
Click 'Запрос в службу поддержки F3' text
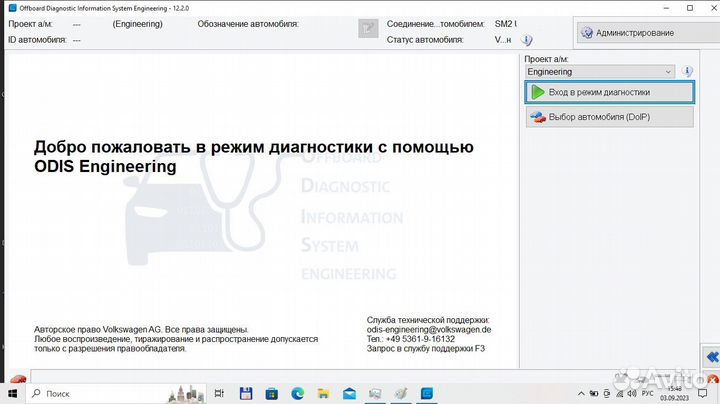point(426,348)
